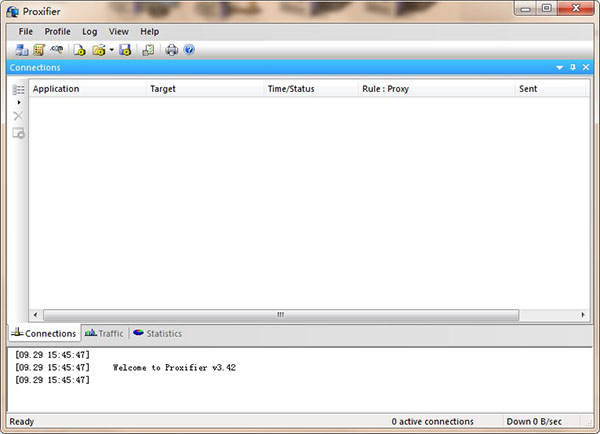This screenshot has height=434, width=600.
Task: Sort by Sent column header
Action: pyautogui.click(x=550, y=89)
